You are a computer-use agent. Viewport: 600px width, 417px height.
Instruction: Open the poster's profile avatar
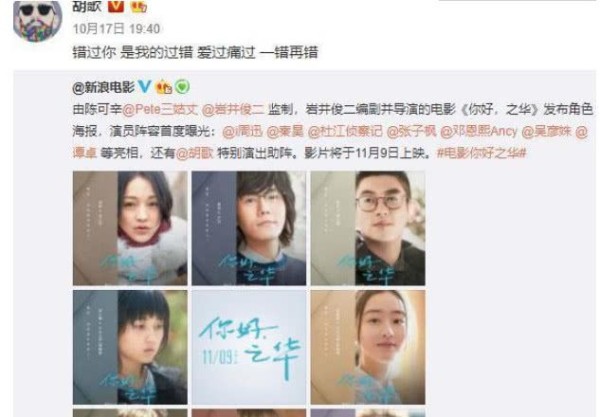pos(38,19)
